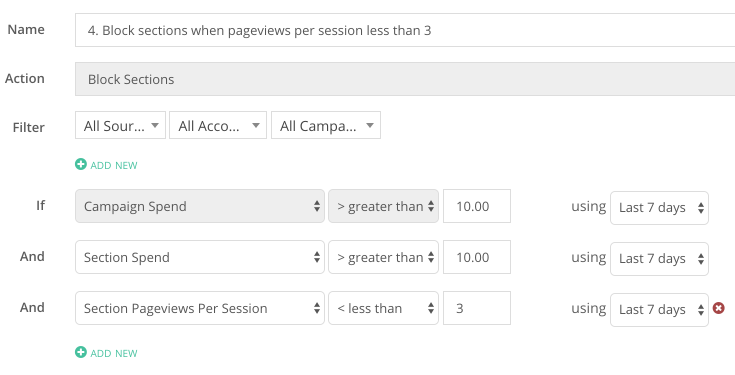
Task: Click the green plus icon below conditions
Action: click(x=81, y=352)
